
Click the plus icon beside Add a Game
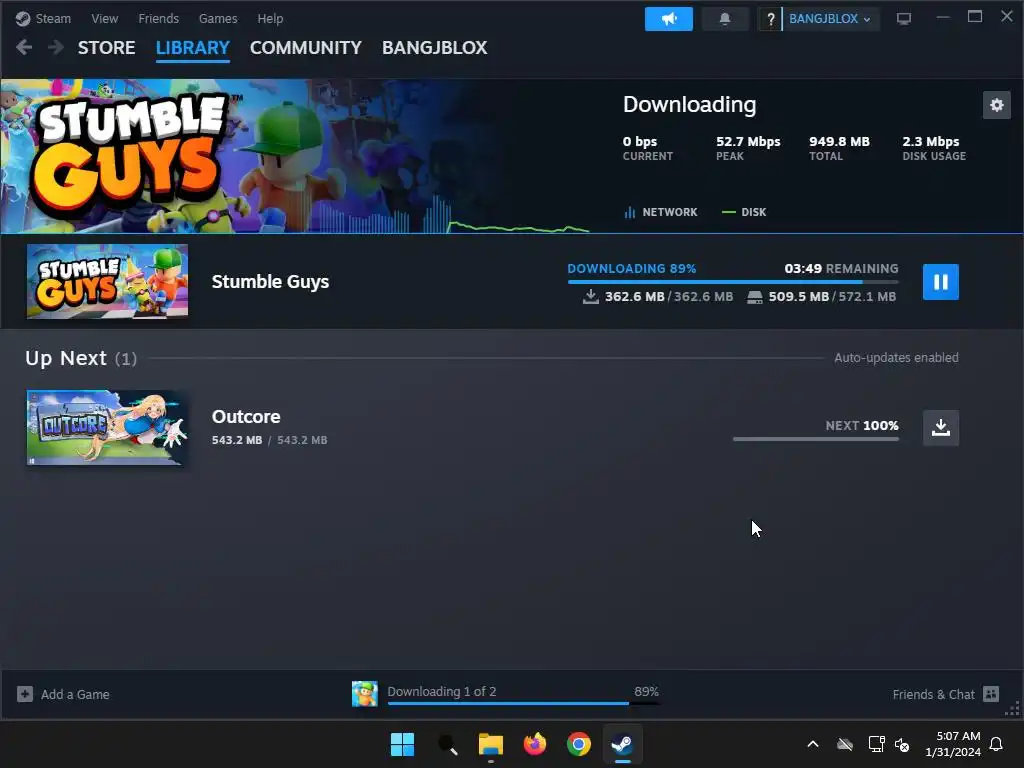coord(25,694)
